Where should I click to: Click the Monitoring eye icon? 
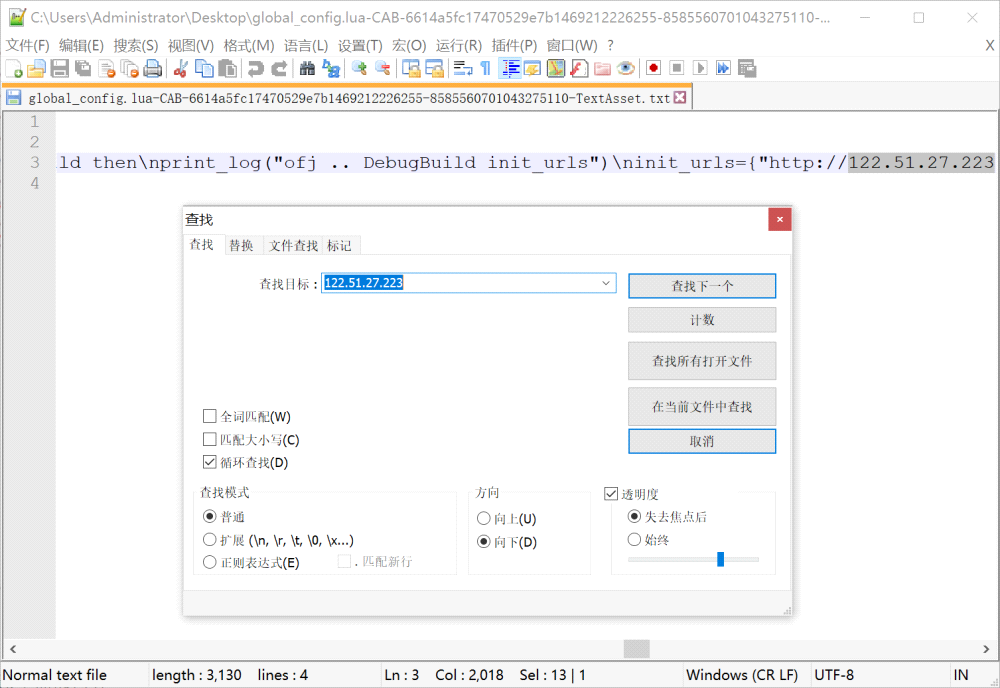tap(626, 68)
